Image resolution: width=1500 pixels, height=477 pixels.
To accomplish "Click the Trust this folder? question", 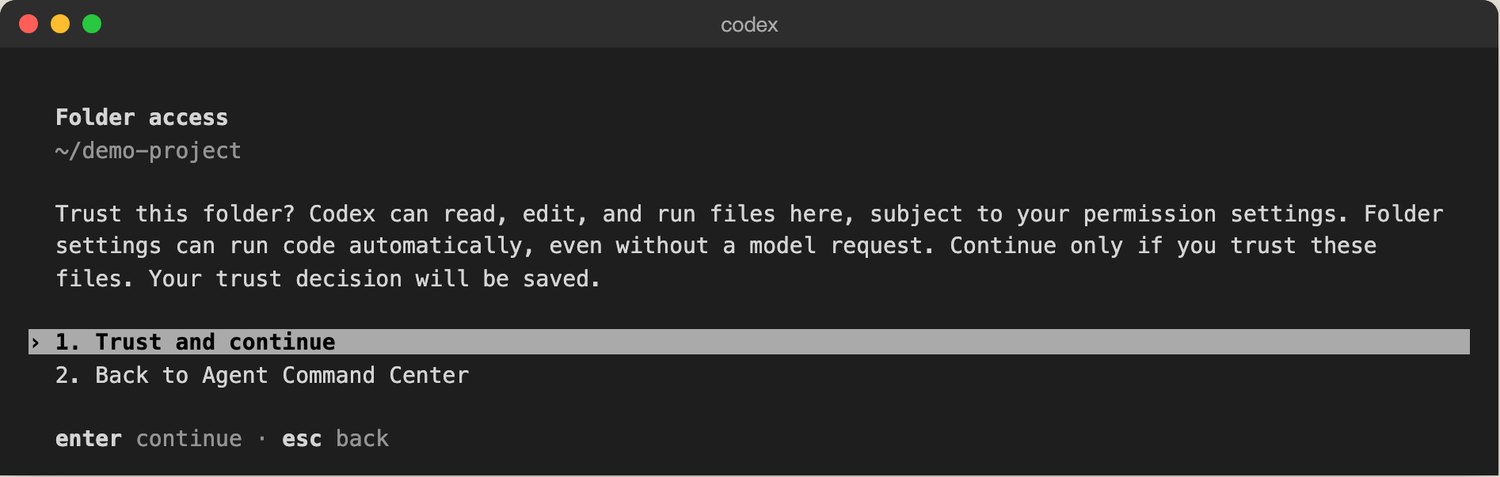I will coord(176,214).
